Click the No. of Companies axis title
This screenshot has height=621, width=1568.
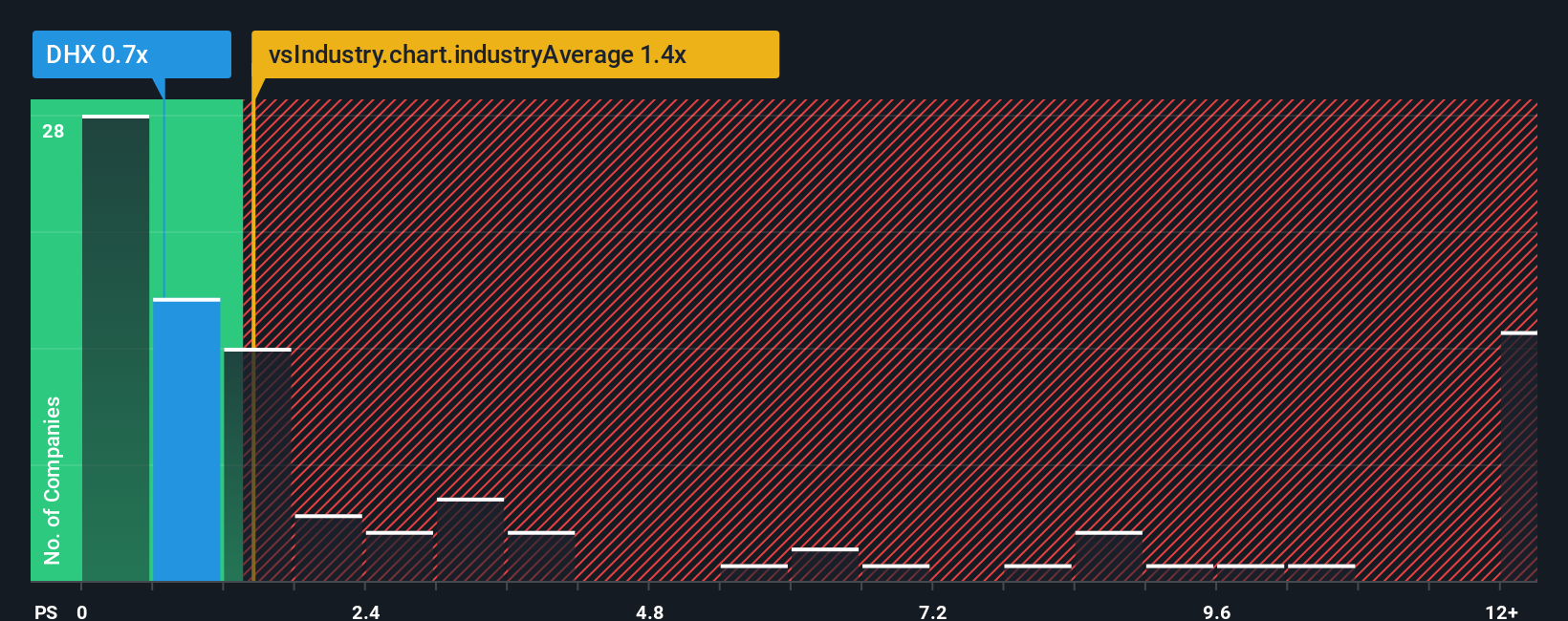pos(53,480)
